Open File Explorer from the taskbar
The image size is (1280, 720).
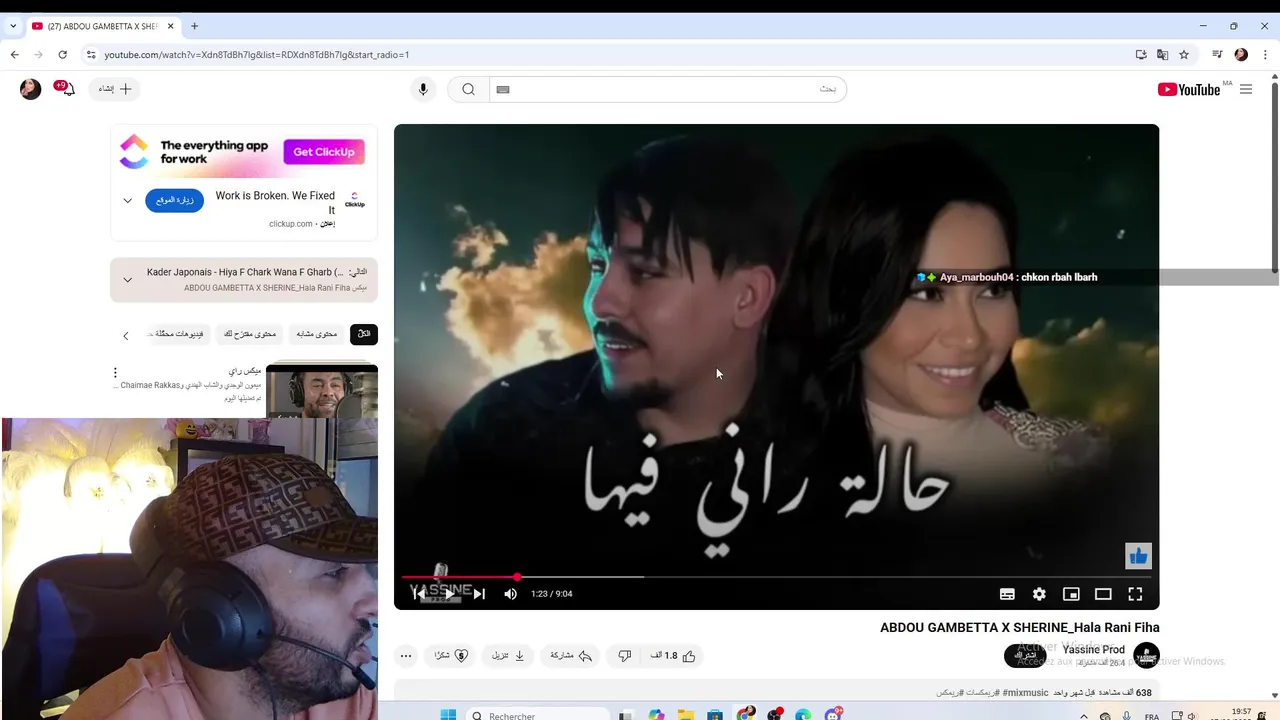click(x=686, y=715)
